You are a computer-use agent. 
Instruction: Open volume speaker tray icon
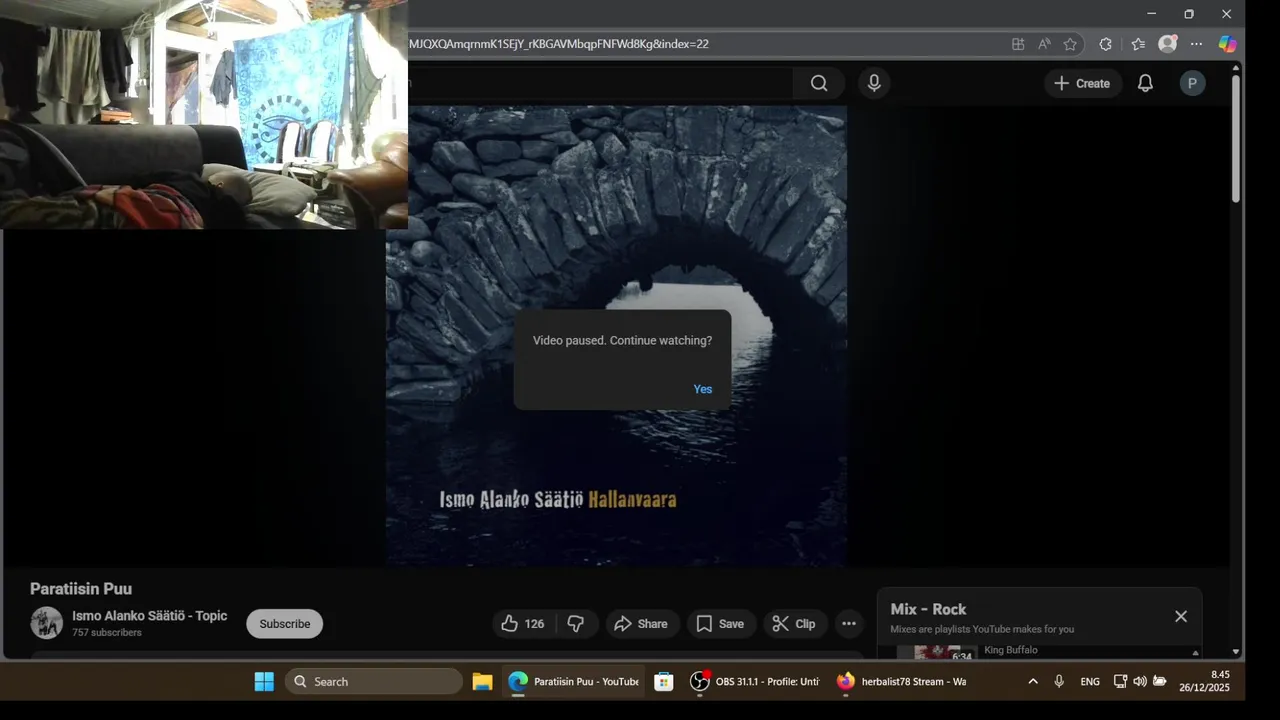tap(1140, 682)
